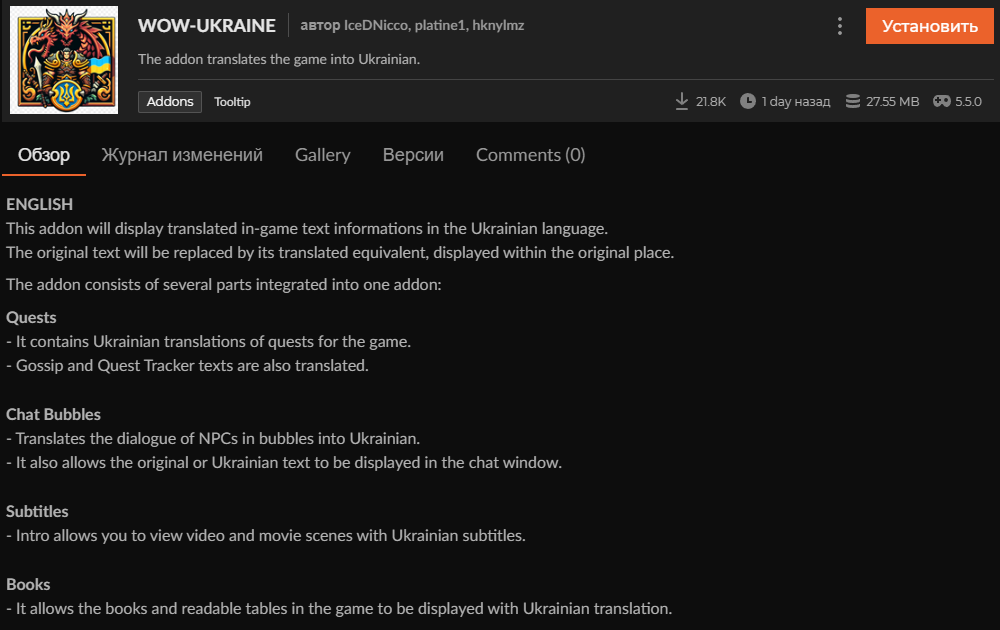
Task: Click line 'The original text will be replaced'
Action: 340,253
